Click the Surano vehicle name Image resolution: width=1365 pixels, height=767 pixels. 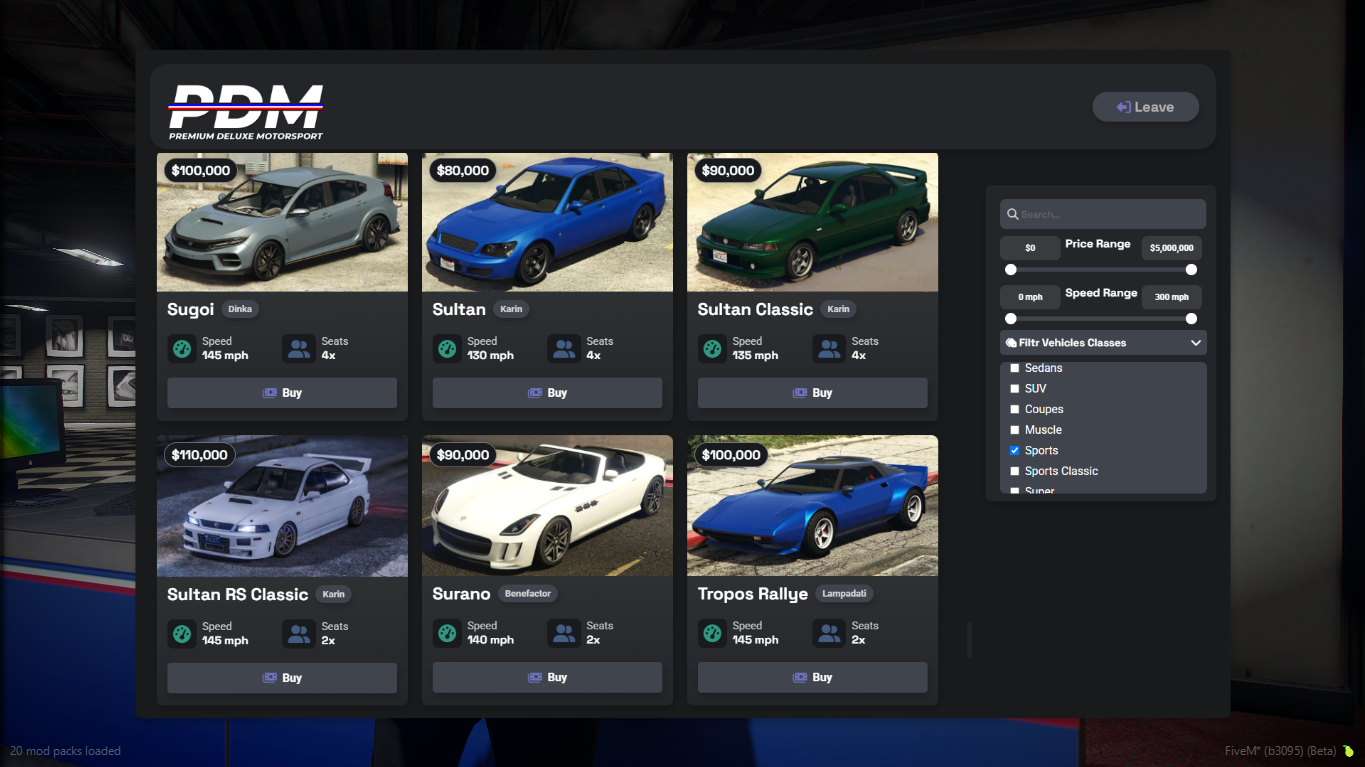462,594
